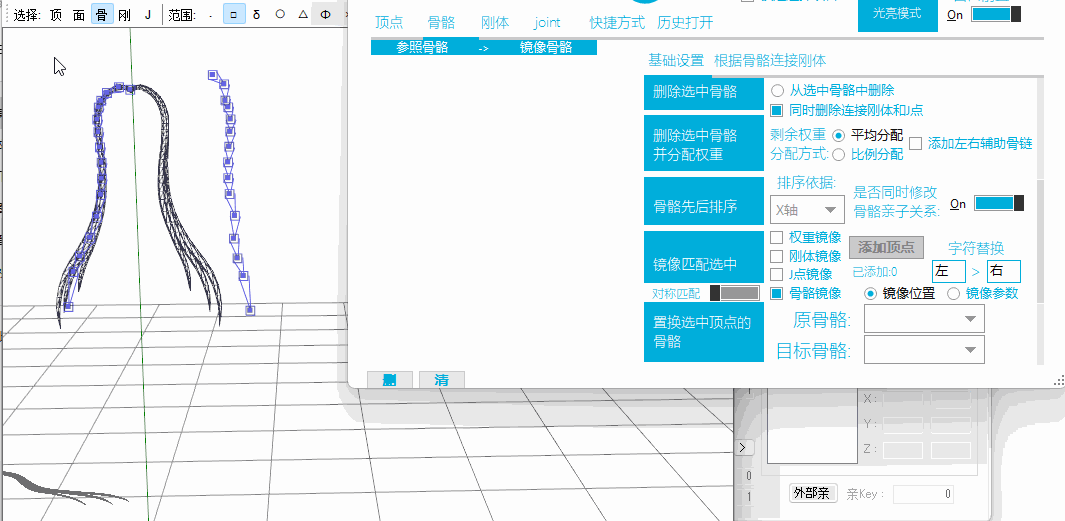Choose circle range selection tool
1065x521 pixels.
tap(280, 15)
